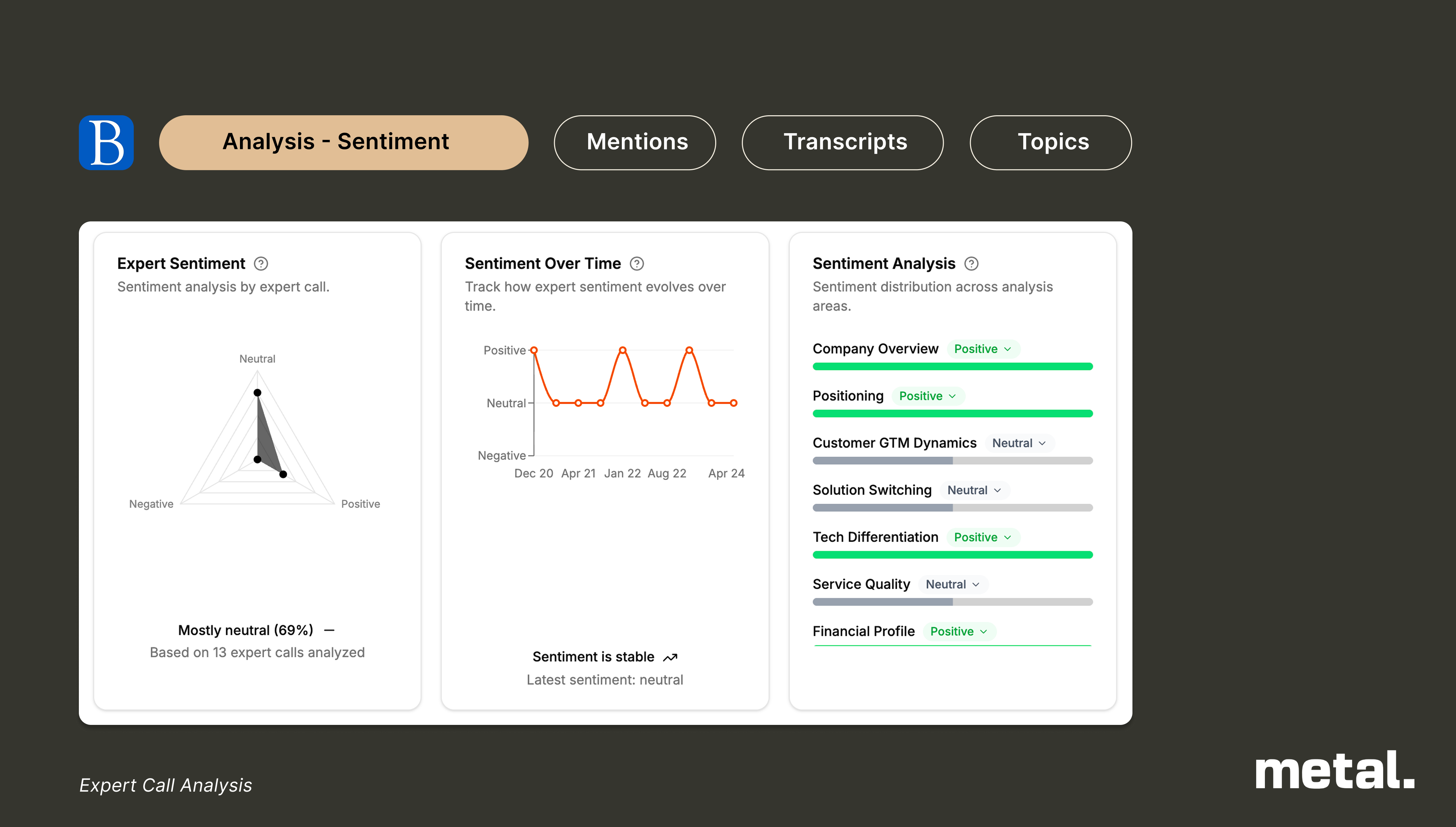Click the Customer GTM Dynamics gray progress bar
The height and width of the screenshot is (827, 1456).
click(x=952, y=461)
